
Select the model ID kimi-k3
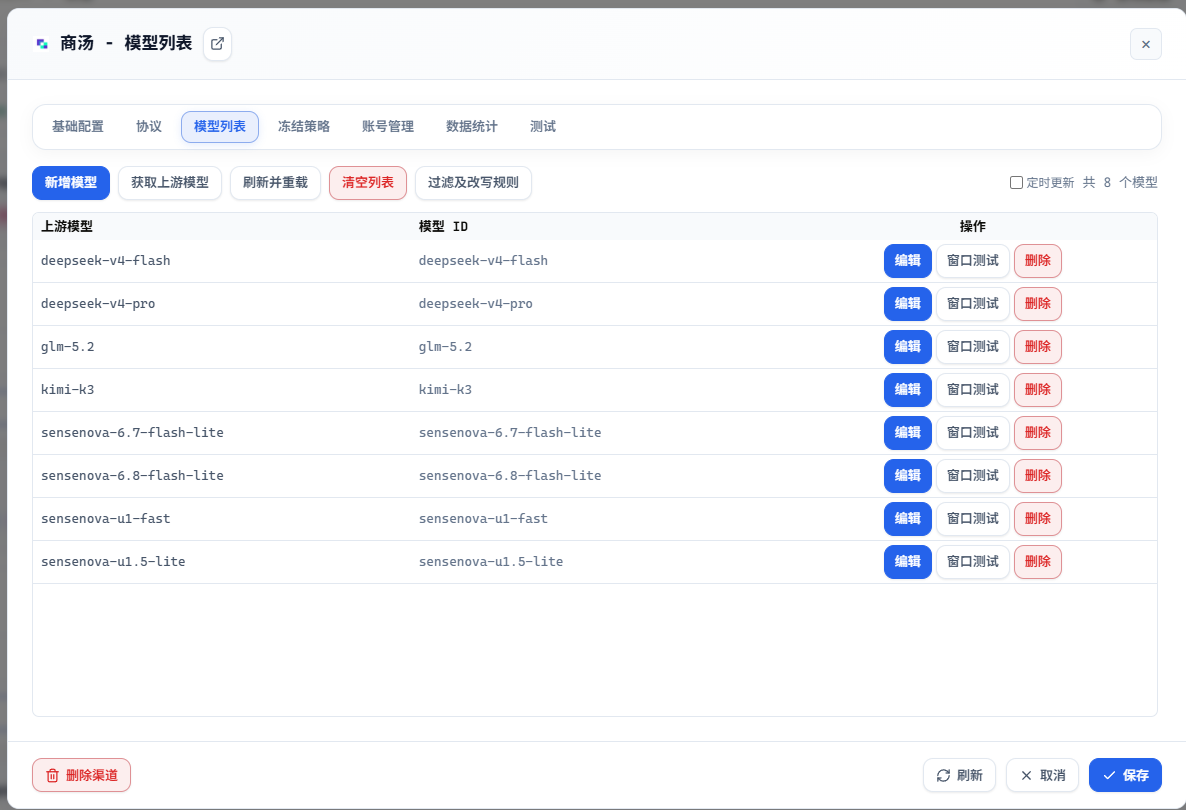(x=446, y=390)
